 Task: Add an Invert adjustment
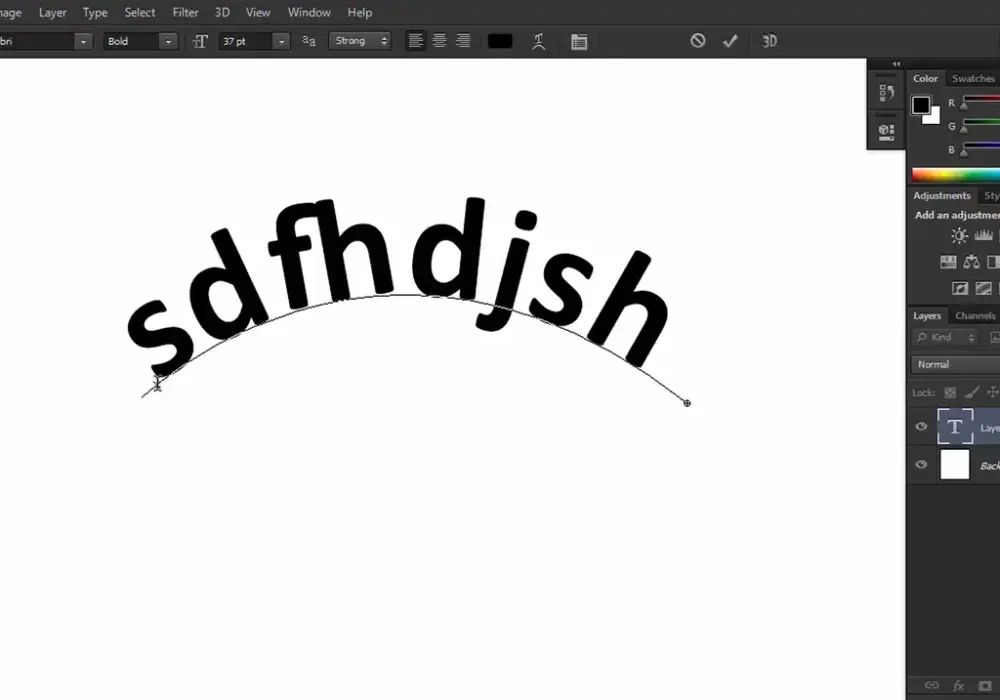click(x=960, y=289)
